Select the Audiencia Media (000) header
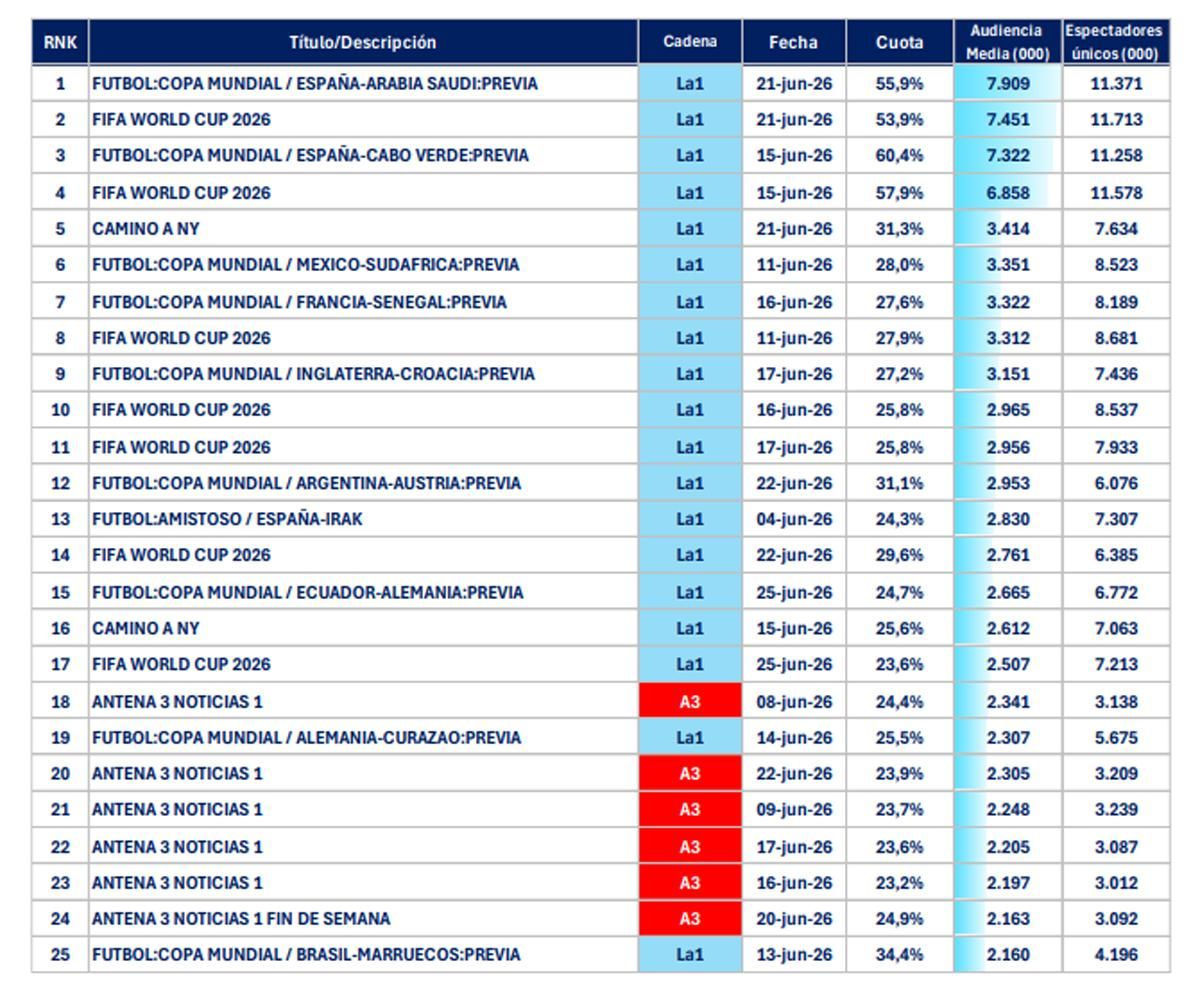 [x=1007, y=43]
